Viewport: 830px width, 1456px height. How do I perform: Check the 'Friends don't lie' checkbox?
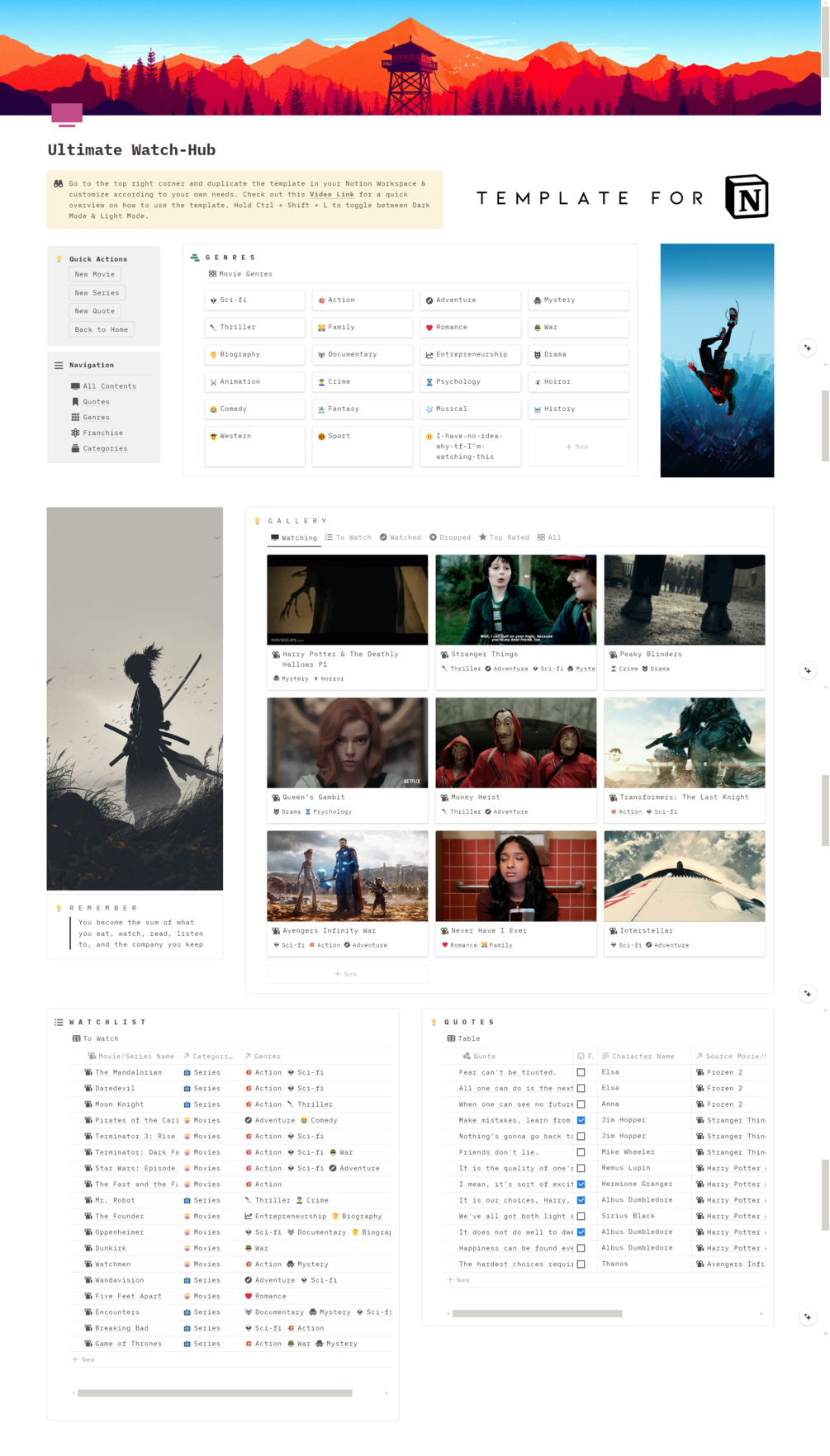(x=581, y=1152)
